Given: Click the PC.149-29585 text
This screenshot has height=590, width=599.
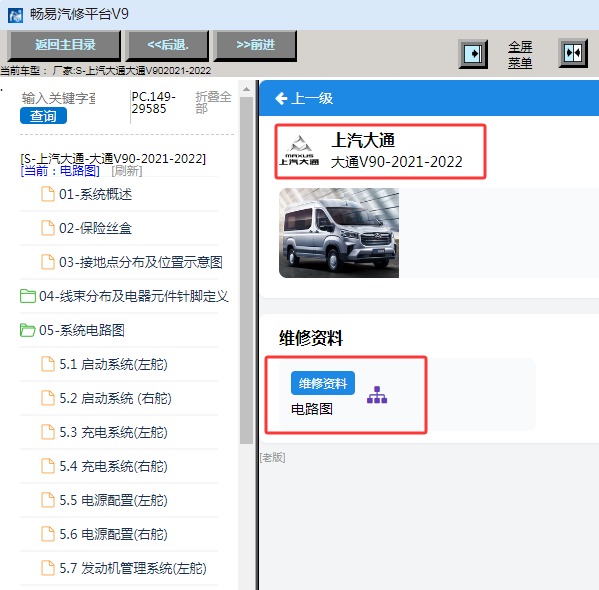Looking at the screenshot, I should point(154,102).
